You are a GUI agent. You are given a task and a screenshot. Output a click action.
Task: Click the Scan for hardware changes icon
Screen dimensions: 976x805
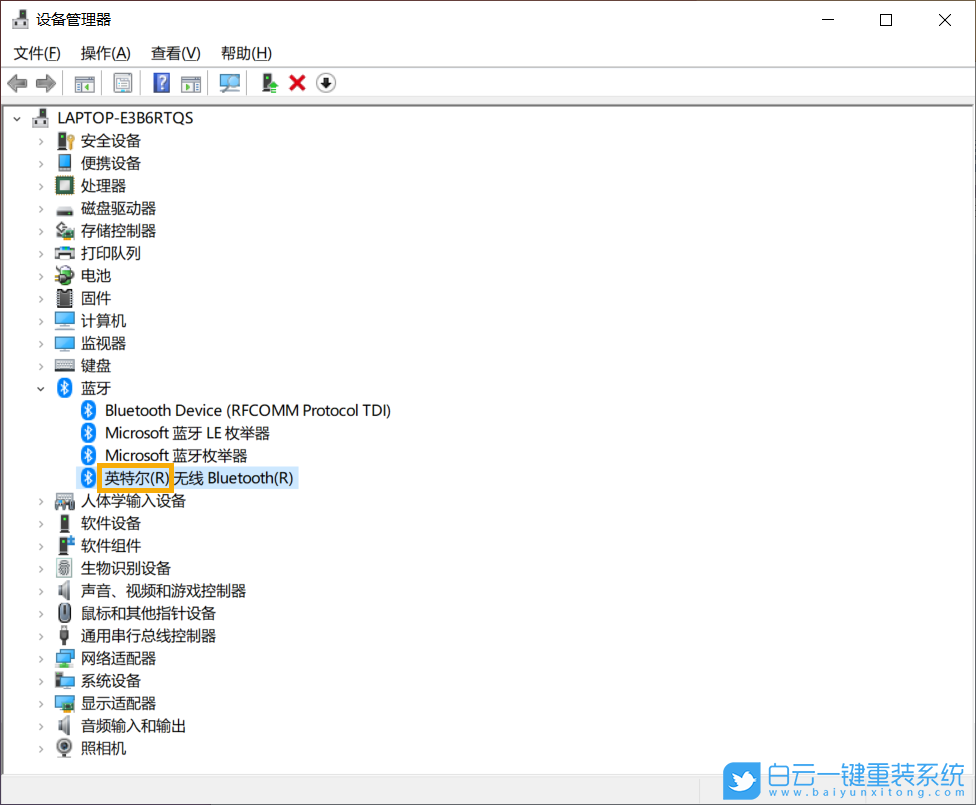229,83
